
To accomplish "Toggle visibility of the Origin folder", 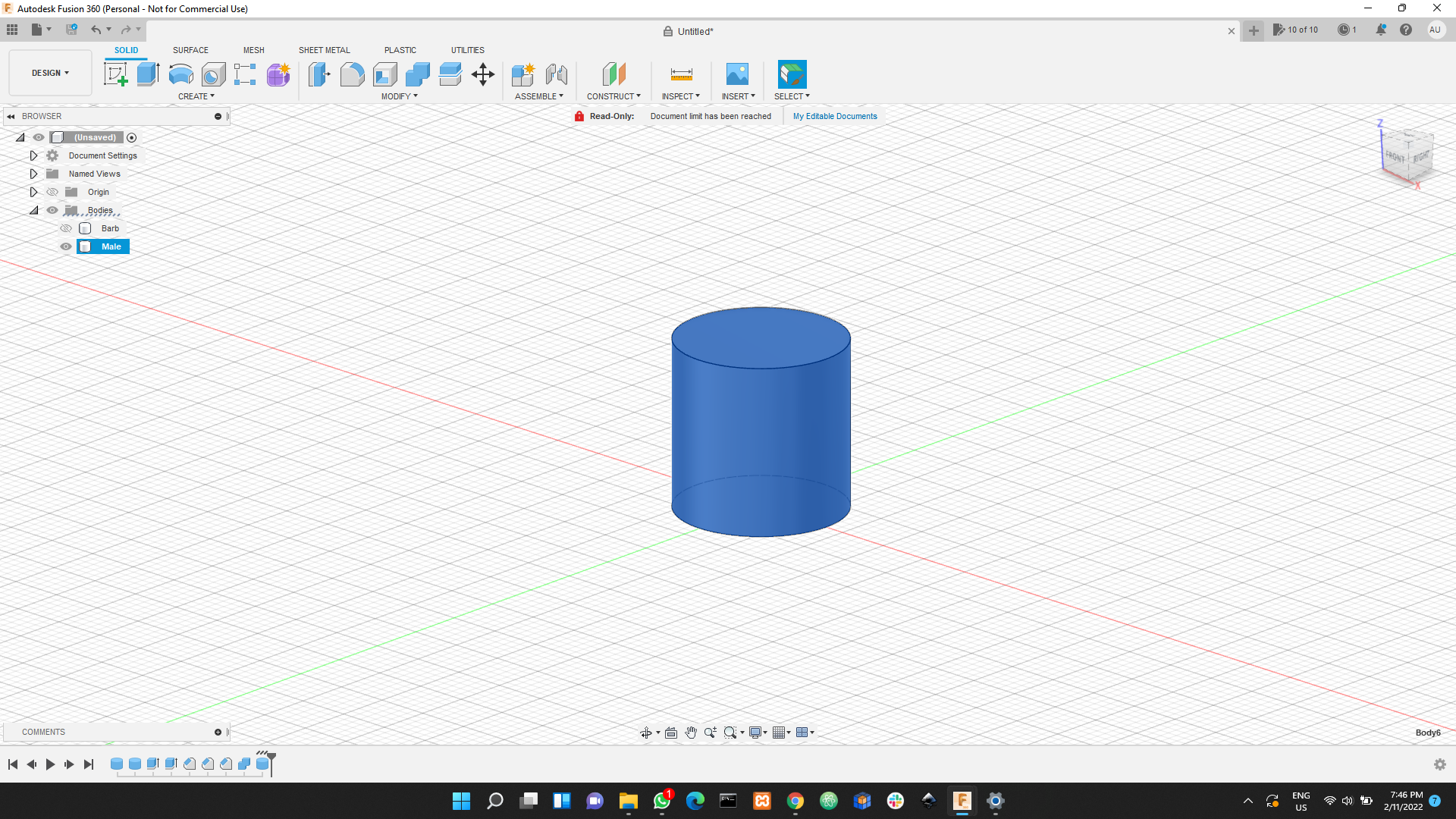I will 52,192.
